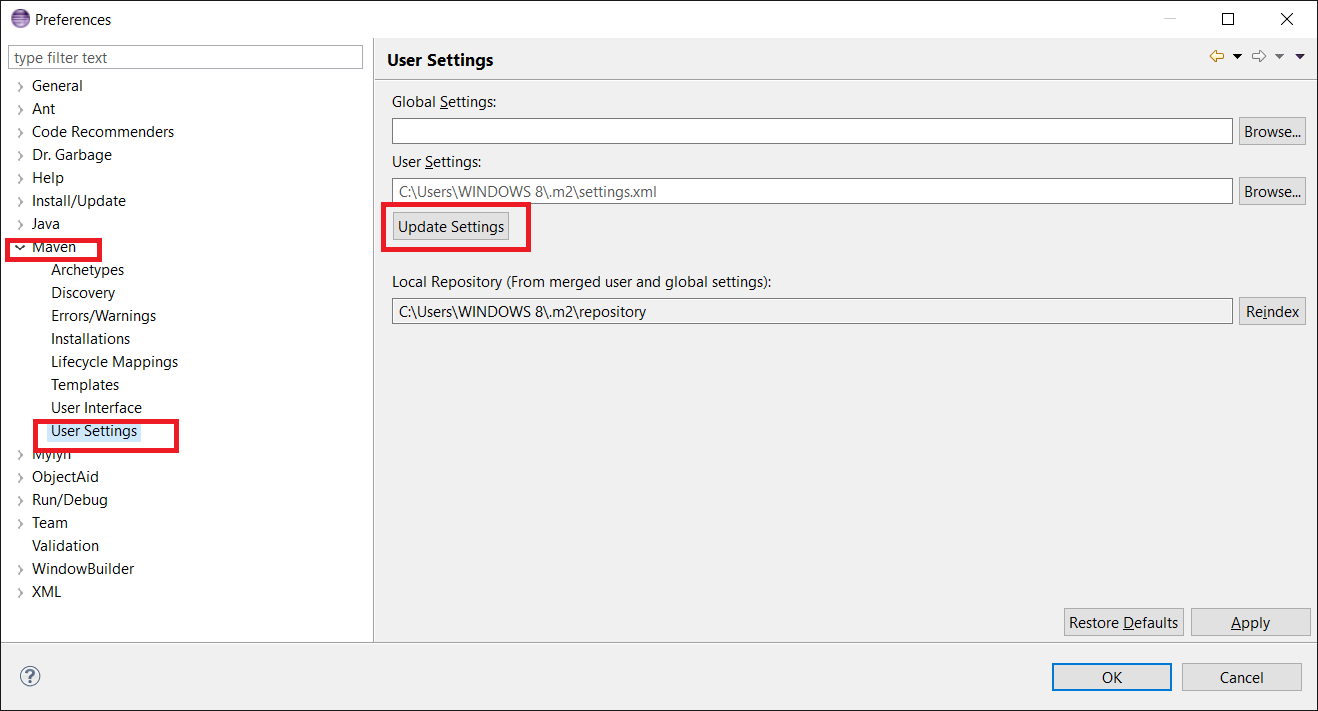This screenshot has width=1318, height=711.
Task: Expand the Code Recommenders node
Action: (20, 132)
